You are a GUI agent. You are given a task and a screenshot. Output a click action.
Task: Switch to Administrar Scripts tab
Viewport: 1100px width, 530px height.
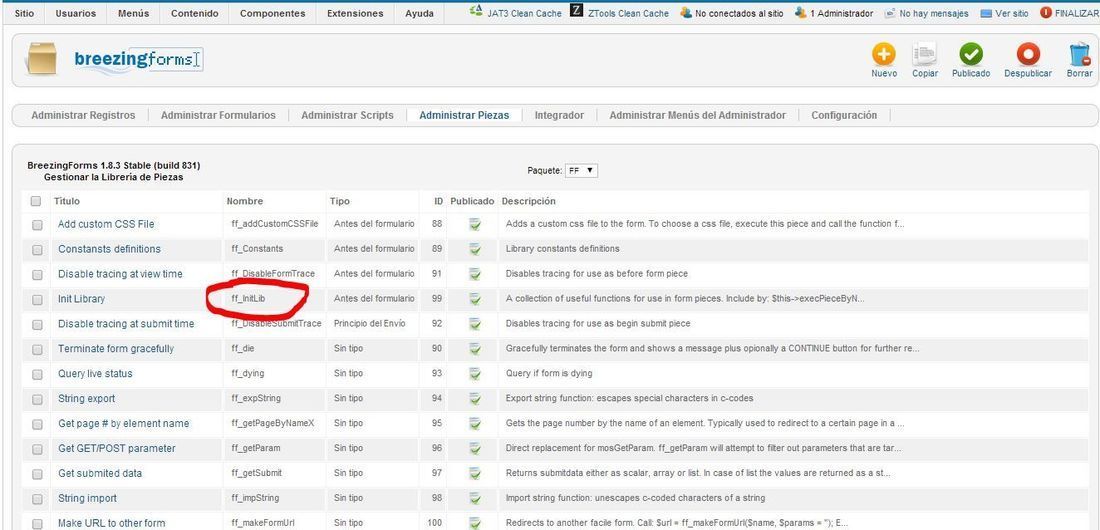point(347,115)
